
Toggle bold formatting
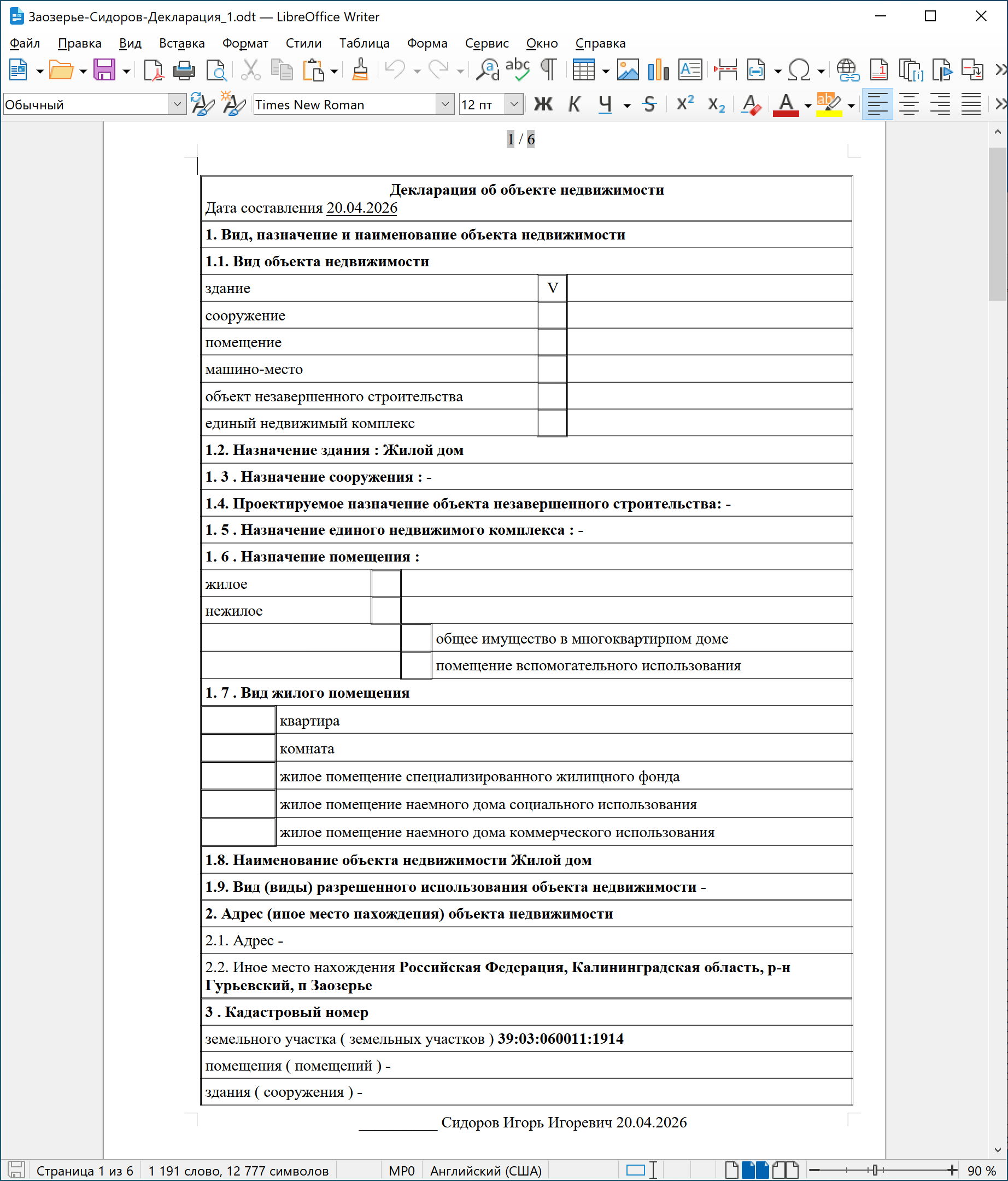pyautogui.click(x=543, y=105)
